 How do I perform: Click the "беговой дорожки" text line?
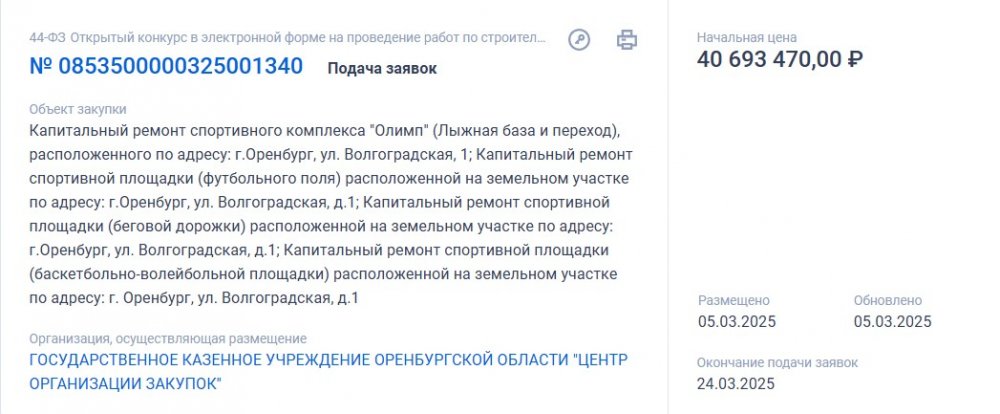coord(321,226)
